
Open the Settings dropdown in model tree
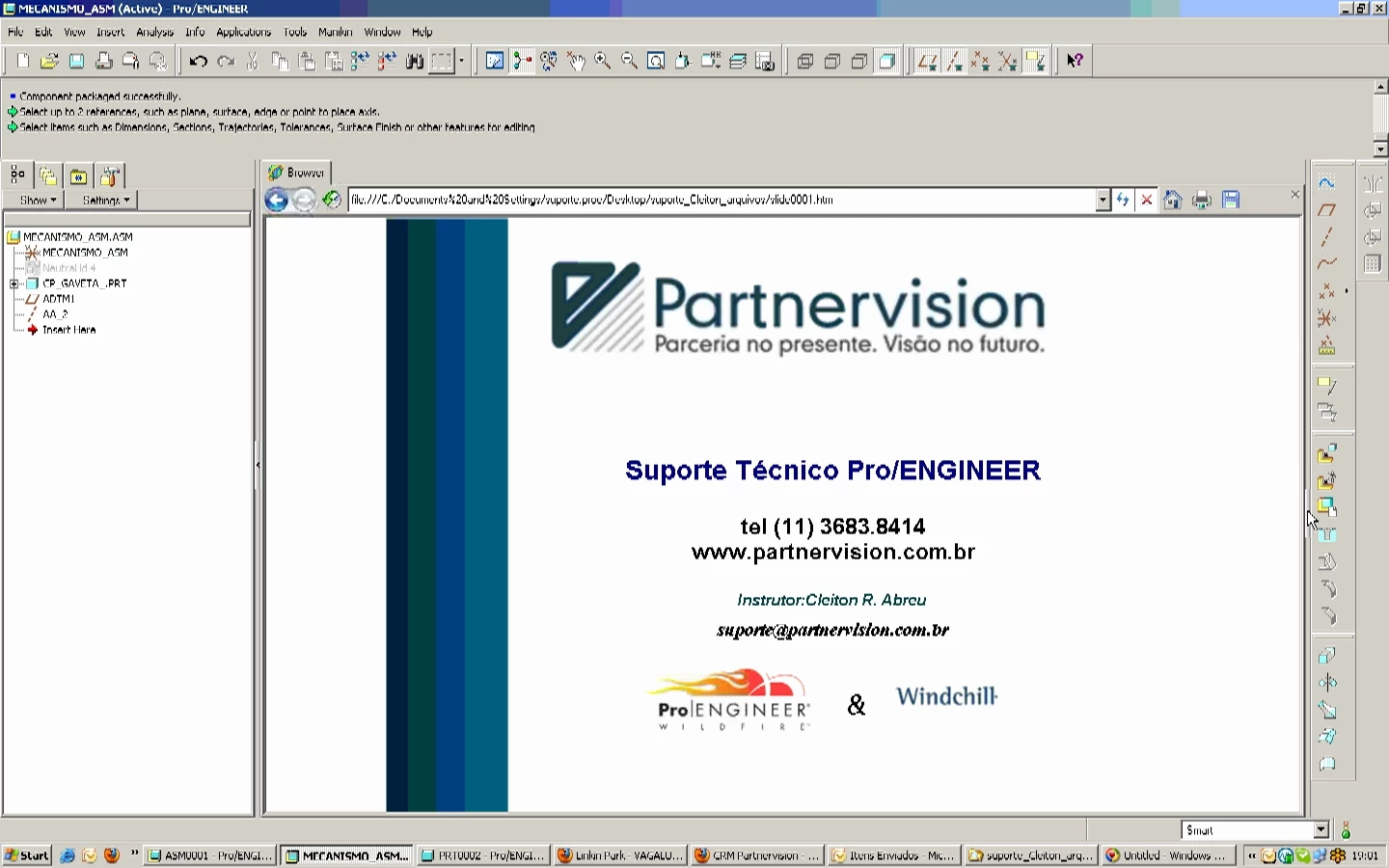[x=105, y=200]
